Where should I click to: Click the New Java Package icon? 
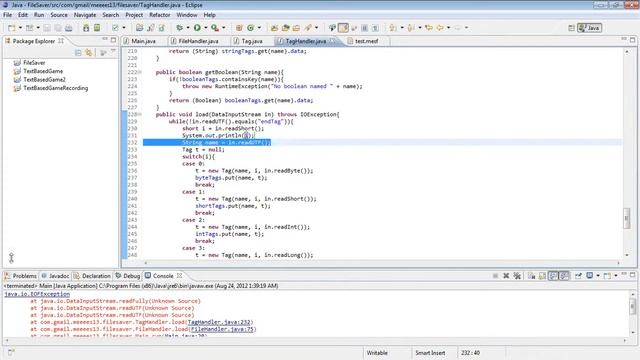(239, 28)
